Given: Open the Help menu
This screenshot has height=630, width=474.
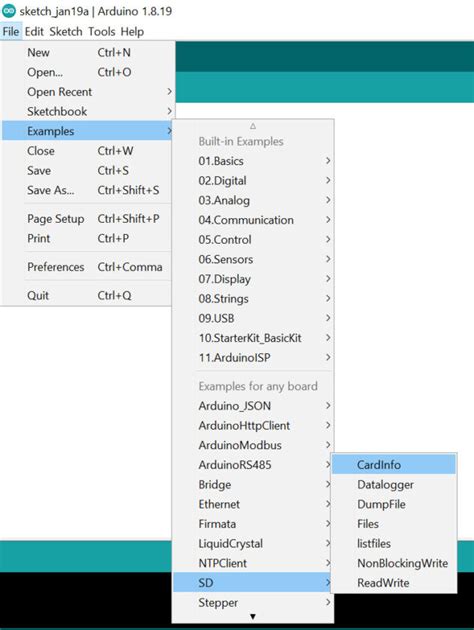Looking at the screenshot, I should (132, 31).
